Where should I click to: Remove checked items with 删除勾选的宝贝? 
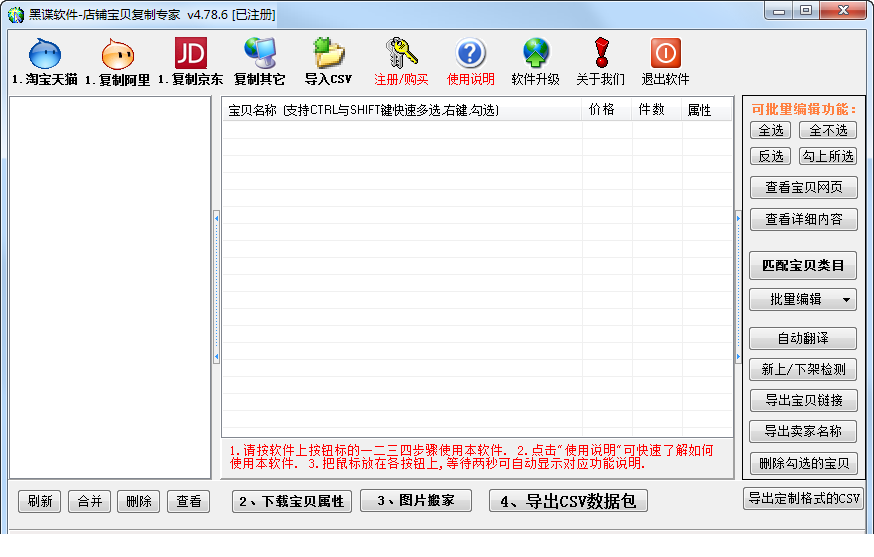coord(803,463)
